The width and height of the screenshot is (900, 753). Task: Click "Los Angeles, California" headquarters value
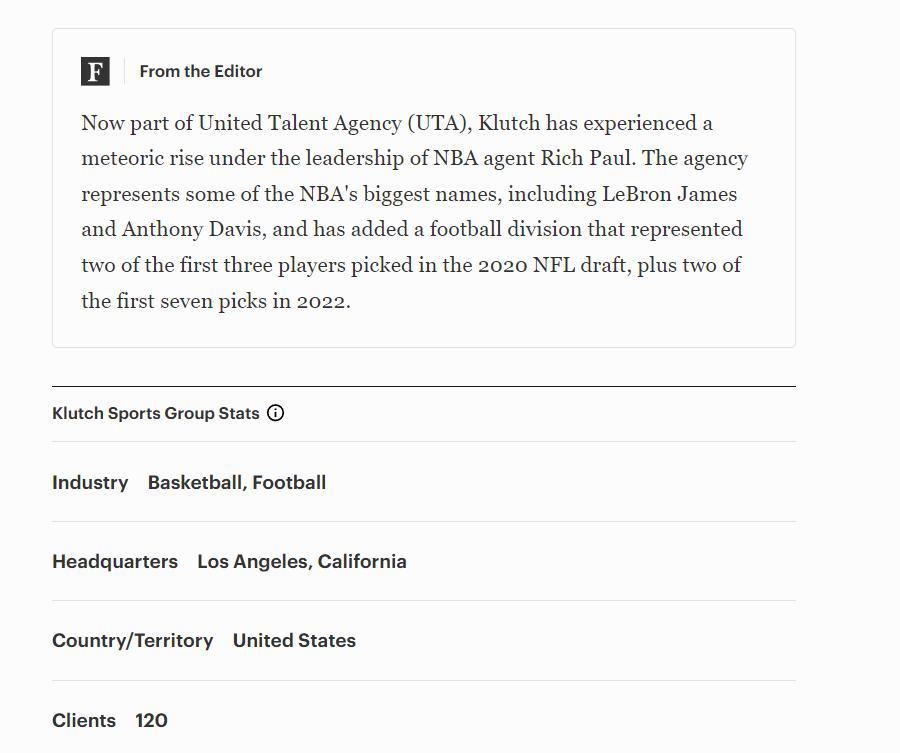(x=302, y=561)
